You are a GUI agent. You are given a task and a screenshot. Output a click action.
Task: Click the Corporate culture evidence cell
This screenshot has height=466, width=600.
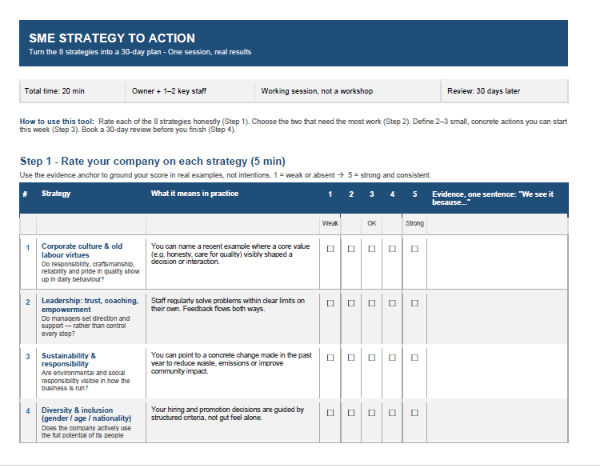click(x=497, y=262)
